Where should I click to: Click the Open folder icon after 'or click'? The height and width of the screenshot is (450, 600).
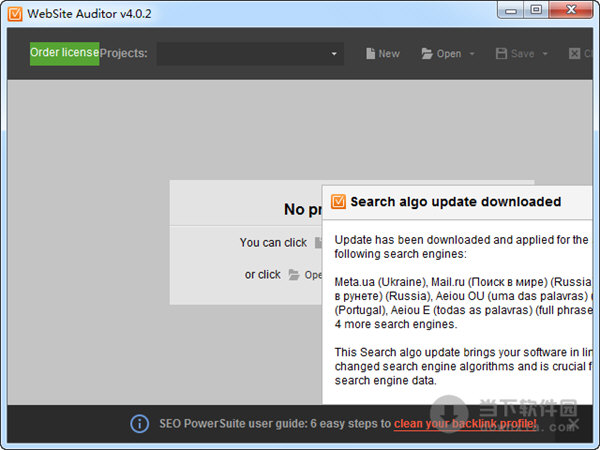tap(294, 274)
